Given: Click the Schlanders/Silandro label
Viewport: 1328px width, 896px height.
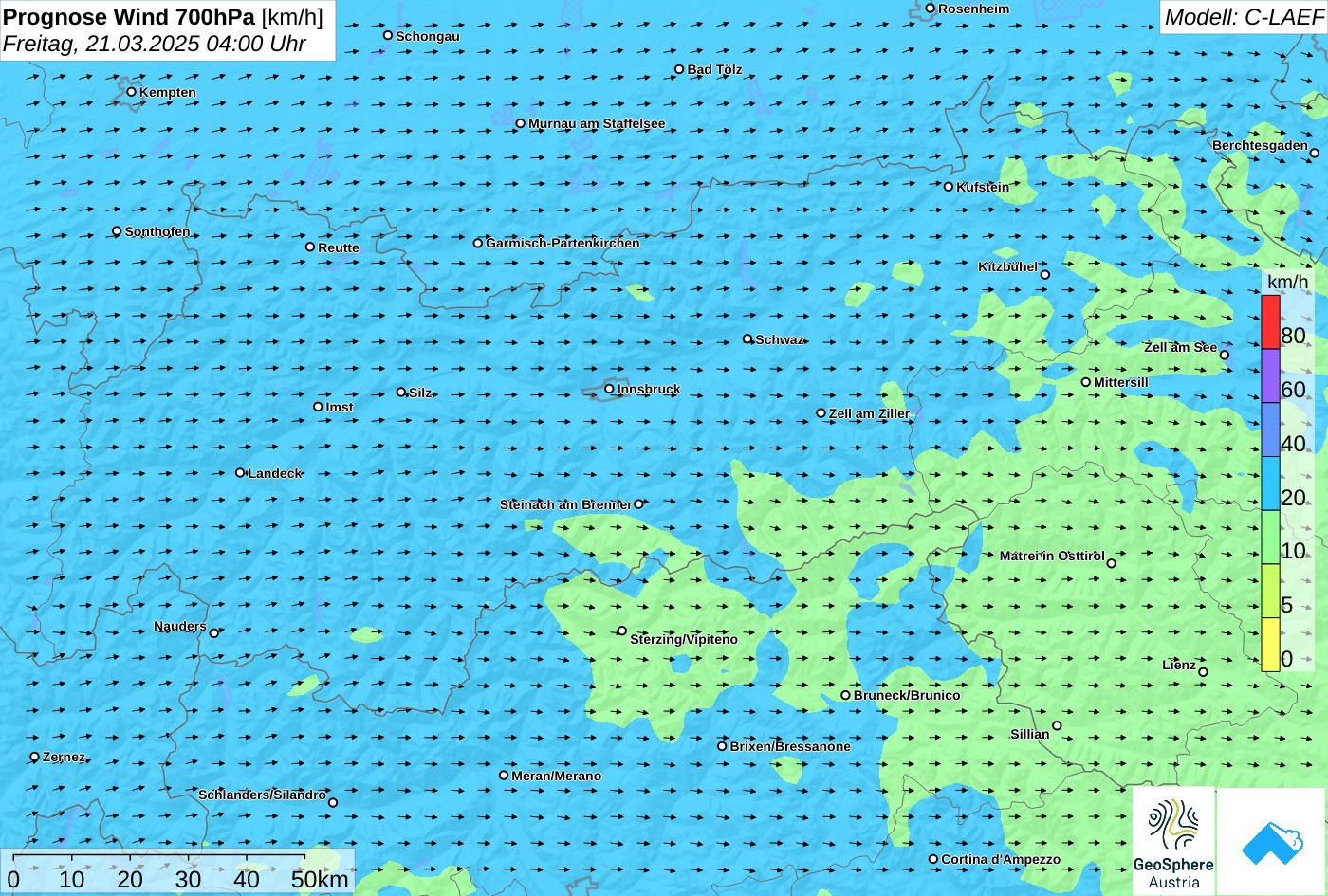Looking at the screenshot, I should pyautogui.click(x=262, y=795).
